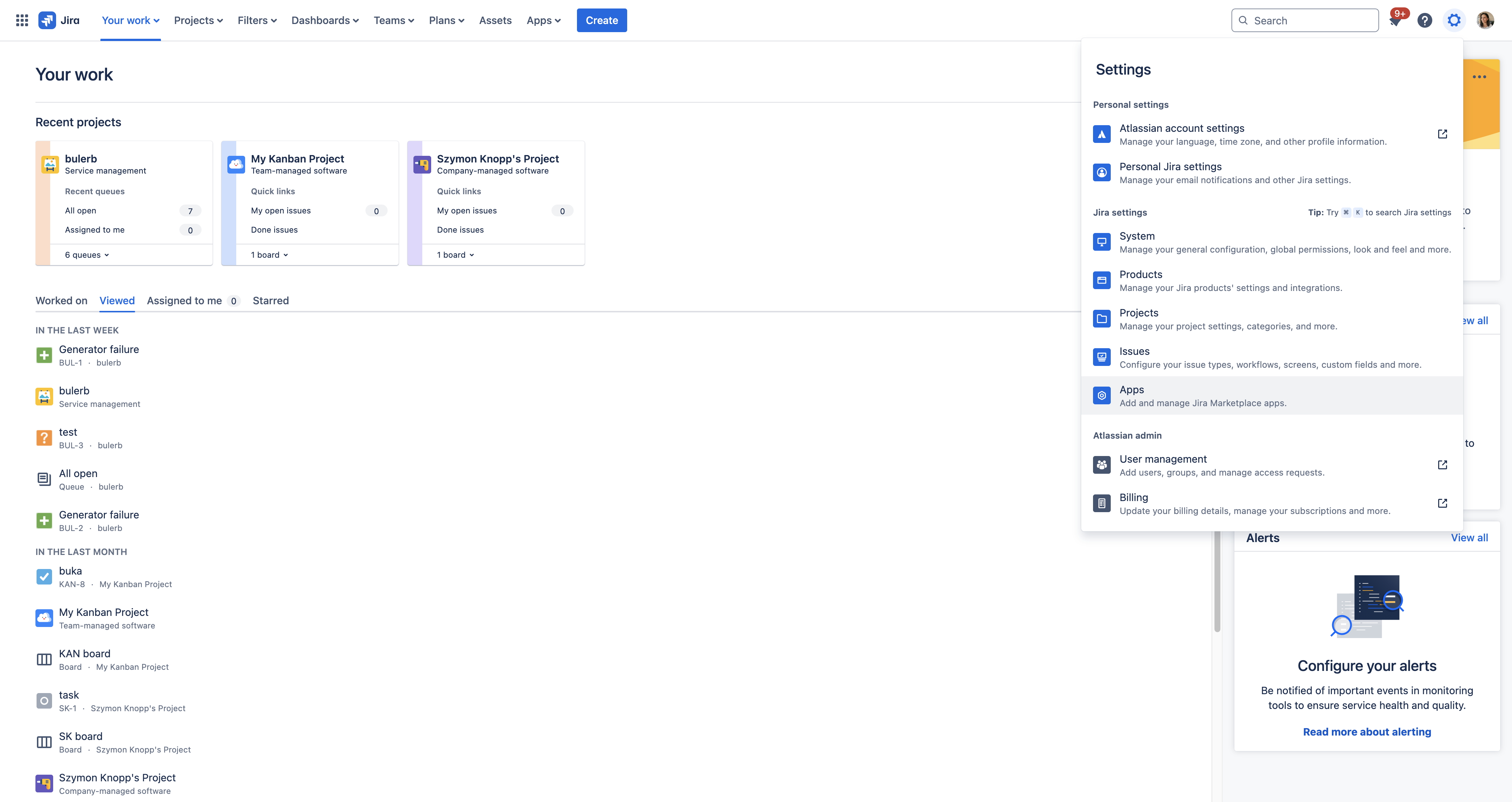Click the Billing document icon
Image resolution: width=1512 pixels, height=802 pixels.
click(x=1102, y=503)
